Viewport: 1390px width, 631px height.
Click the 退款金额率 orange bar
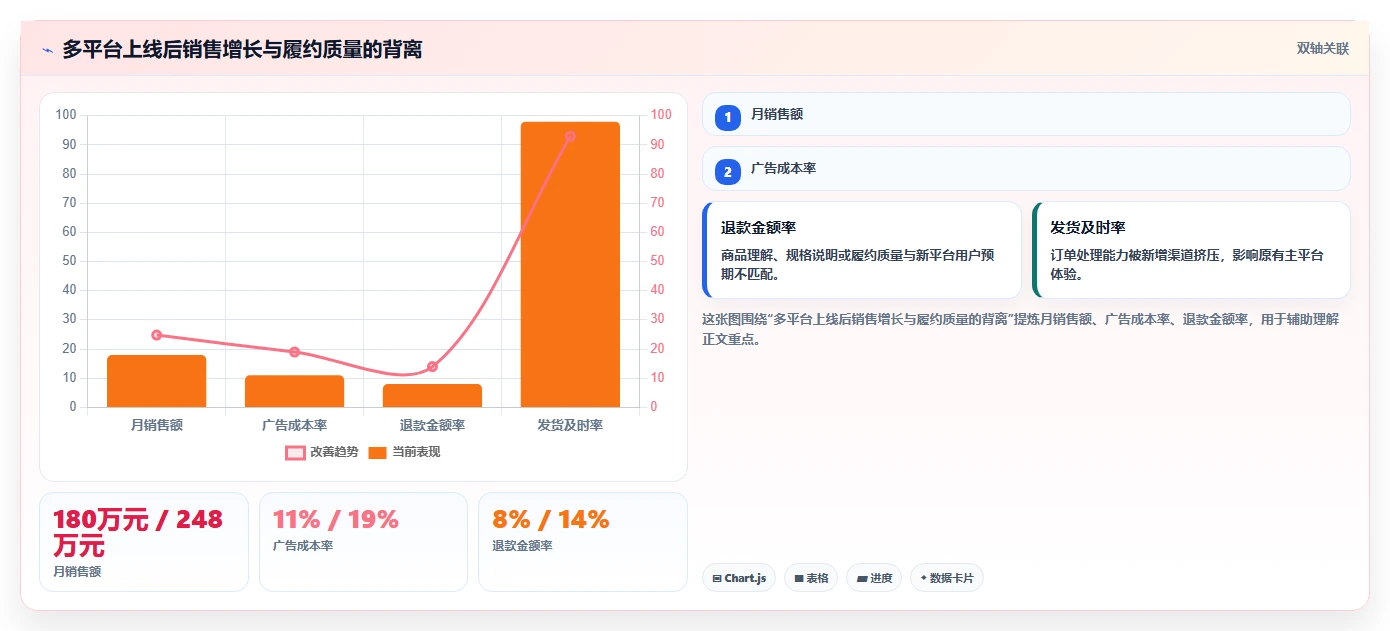tap(432, 395)
